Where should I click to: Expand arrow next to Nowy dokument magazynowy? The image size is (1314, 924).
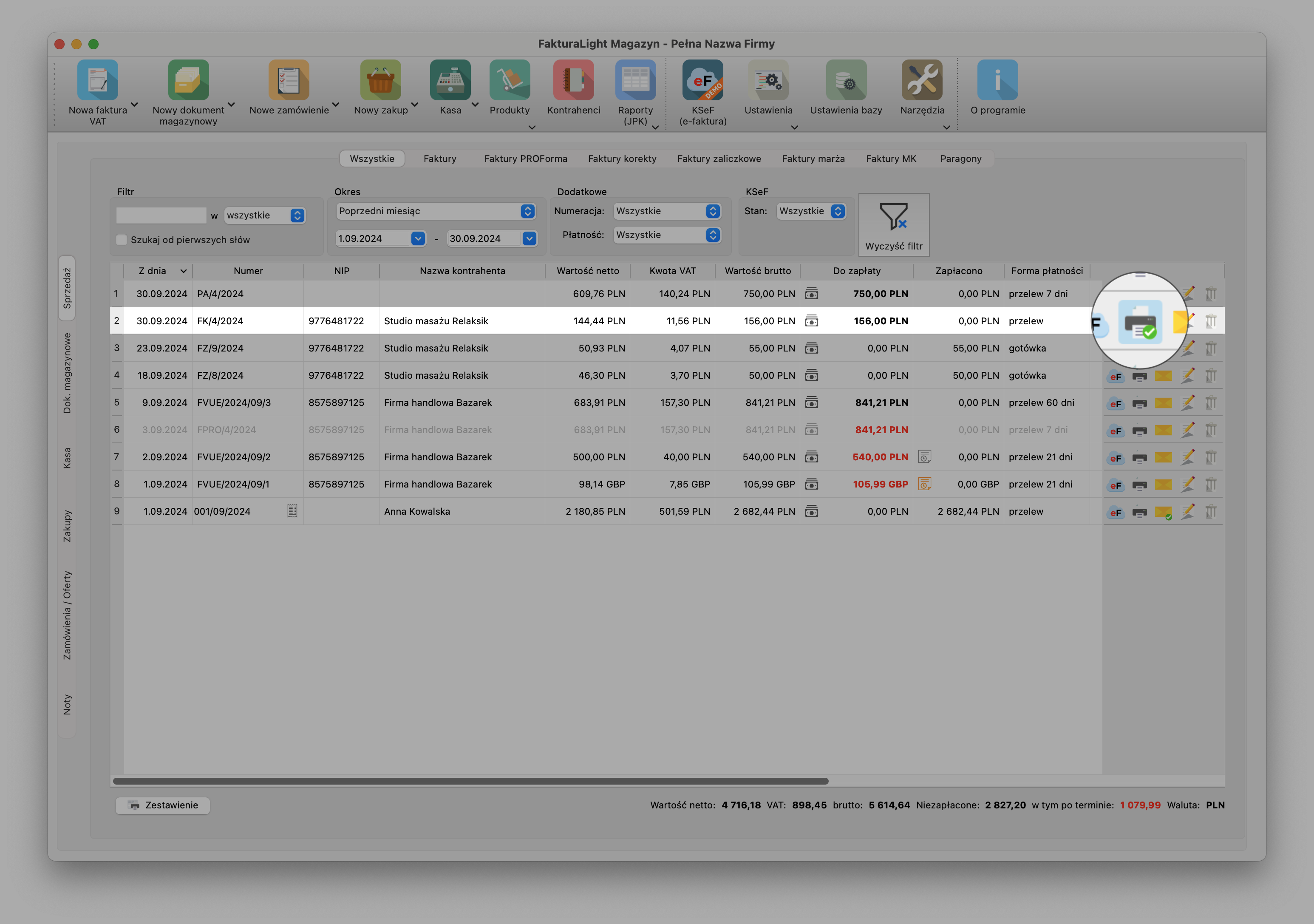(231, 105)
